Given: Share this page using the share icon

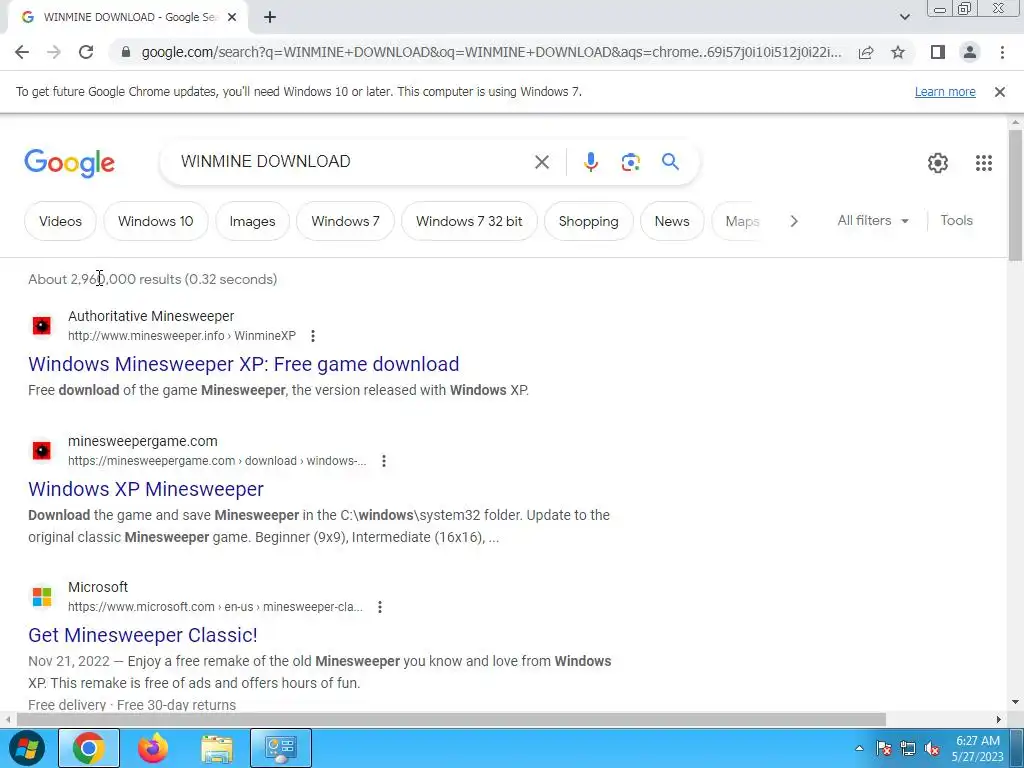Looking at the screenshot, I should pos(866,52).
